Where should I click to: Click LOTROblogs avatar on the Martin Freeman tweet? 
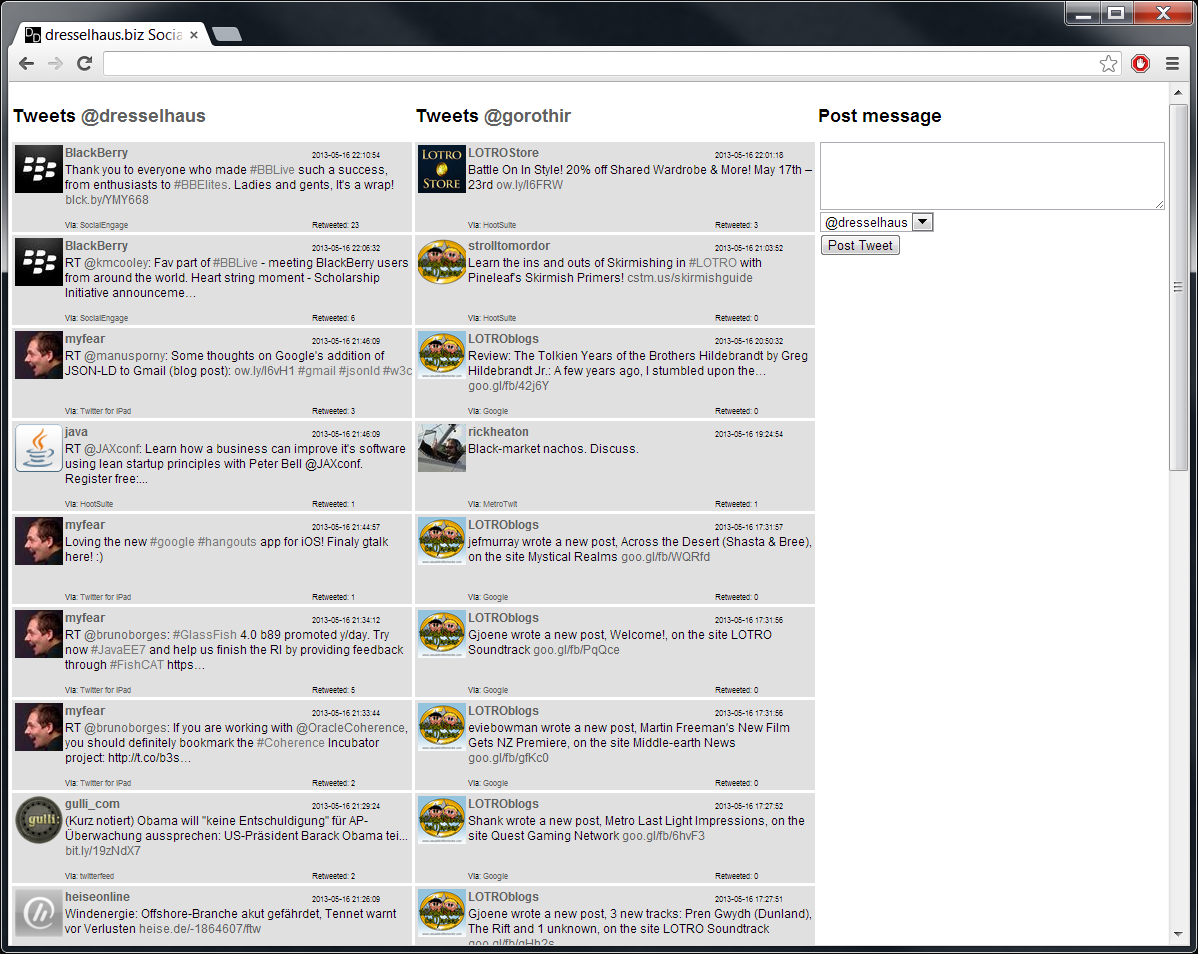tap(442, 727)
